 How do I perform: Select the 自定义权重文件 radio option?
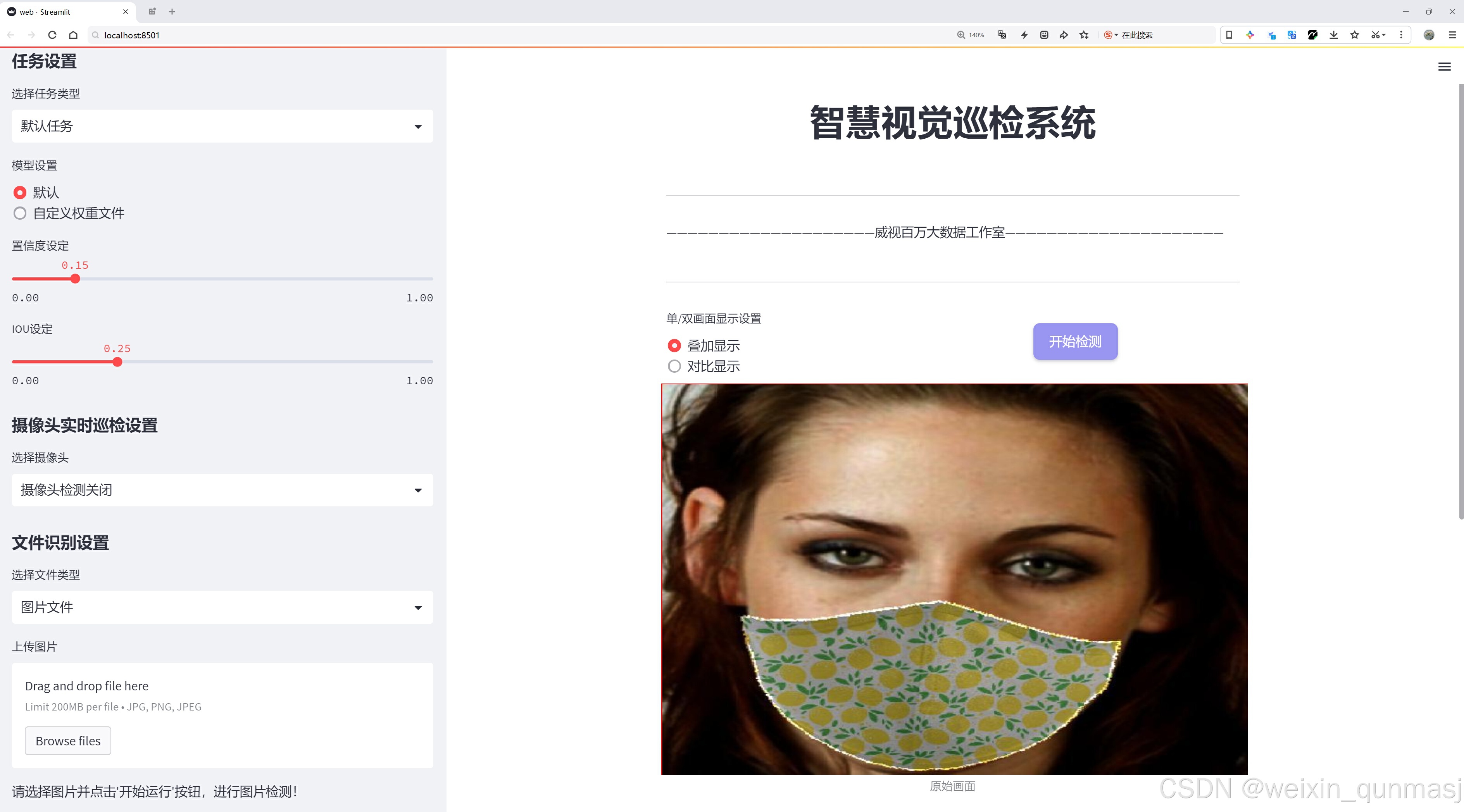tap(21, 213)
